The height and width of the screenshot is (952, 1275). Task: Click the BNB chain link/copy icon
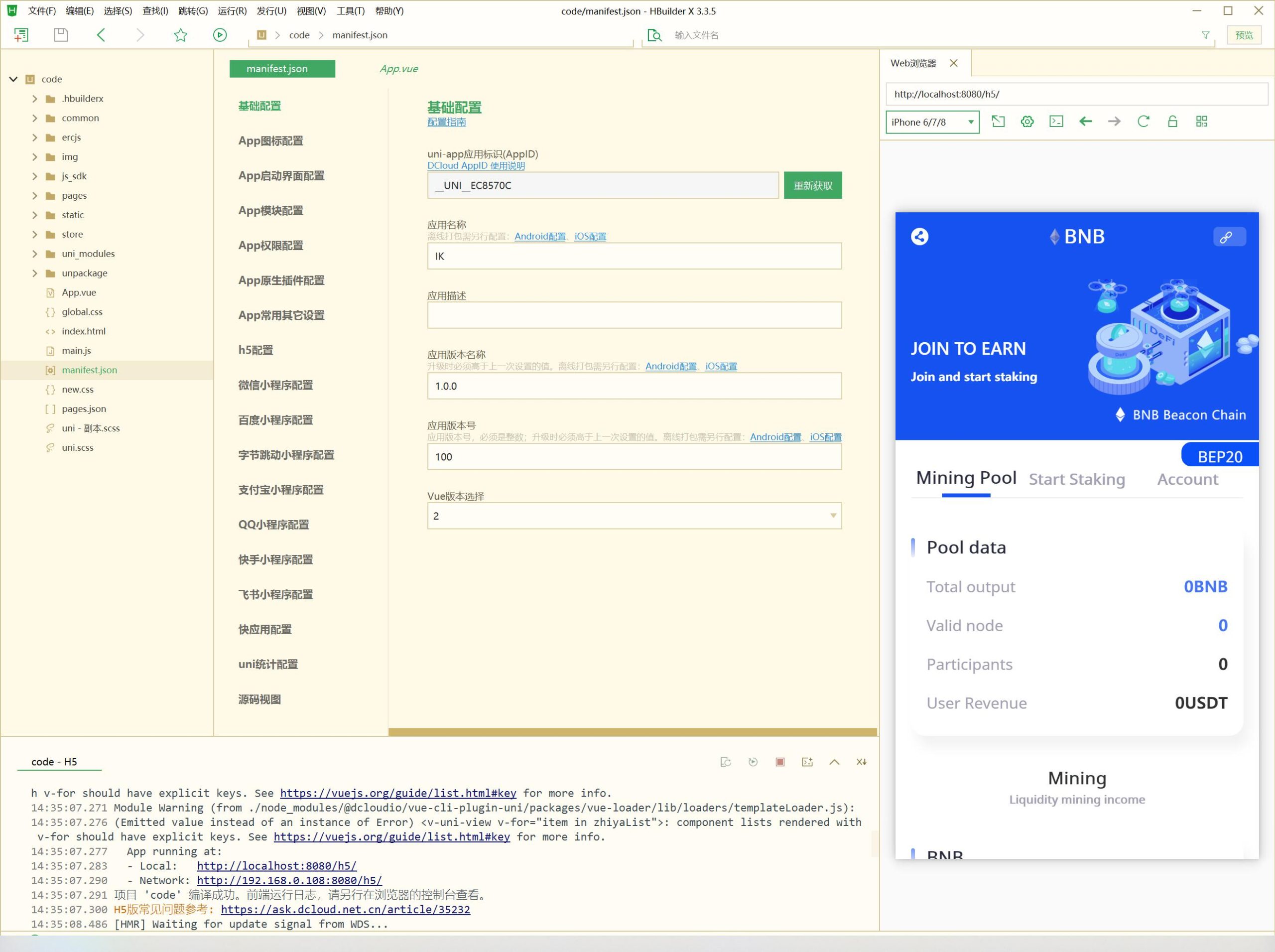(1227, 235)
